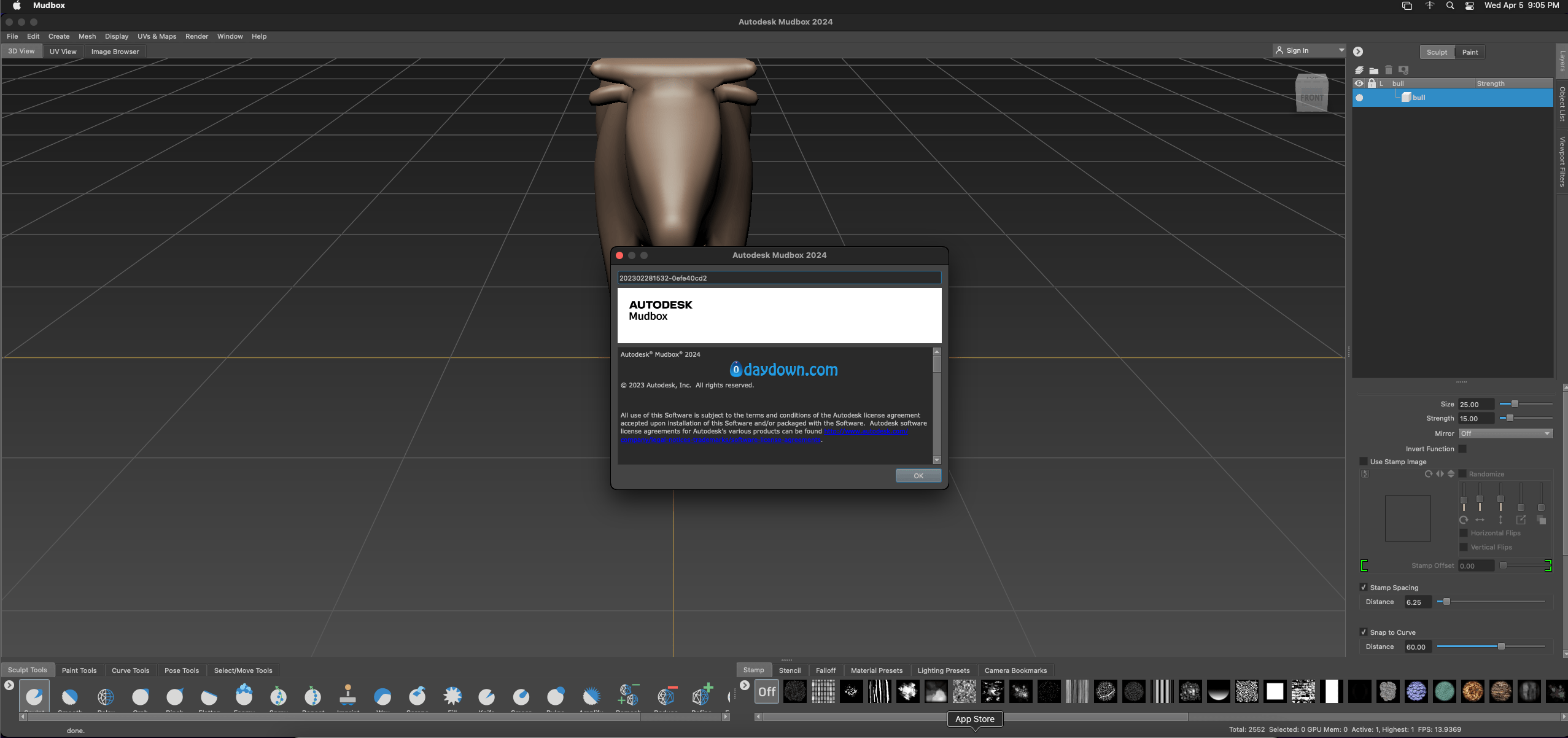Click the layer mask visibility icon
The height and width of the screenshot is (738, 1568).
pos(1403,70)
